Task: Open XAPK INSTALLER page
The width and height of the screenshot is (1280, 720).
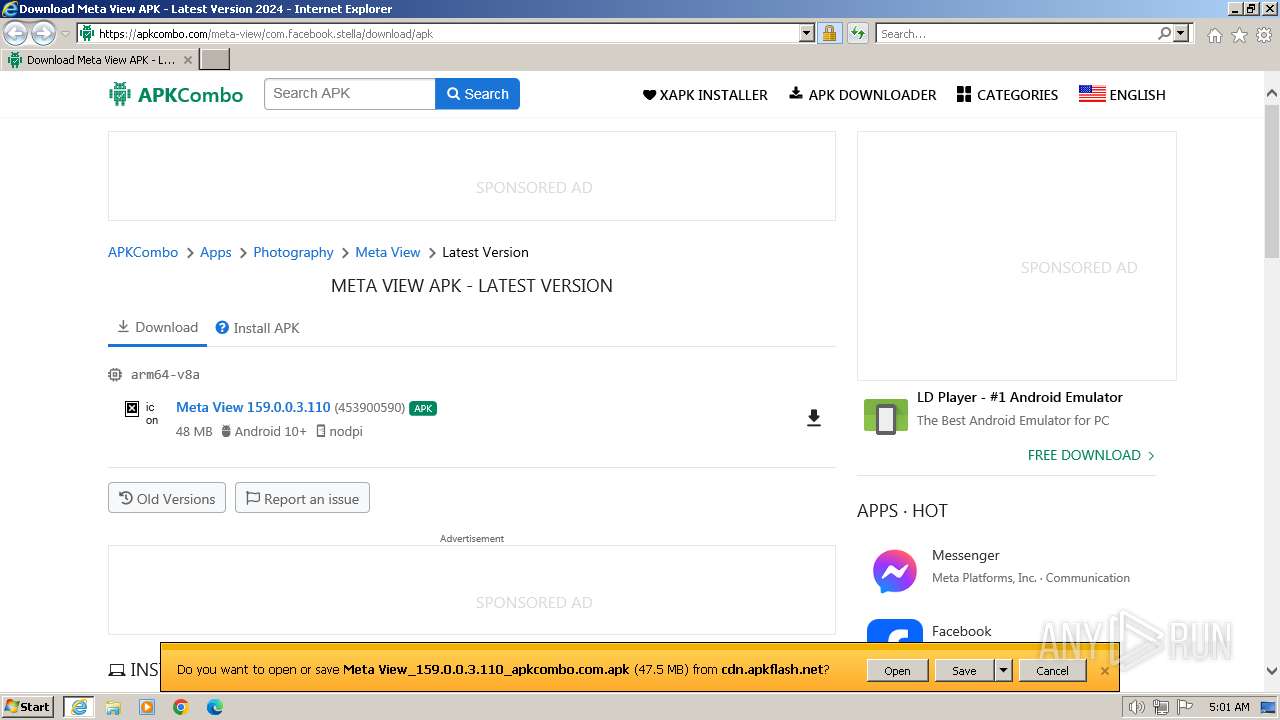Action: (x=705, y=95)
